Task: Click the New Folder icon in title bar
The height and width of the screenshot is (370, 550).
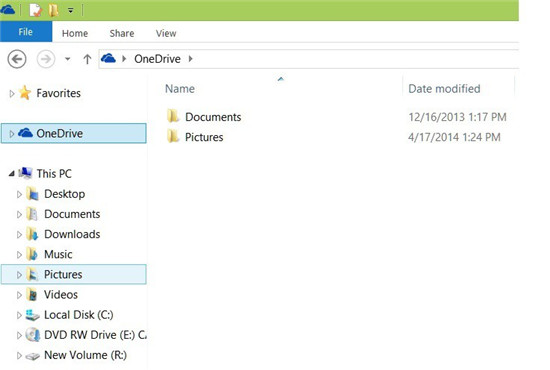Action: pos(54,10)
